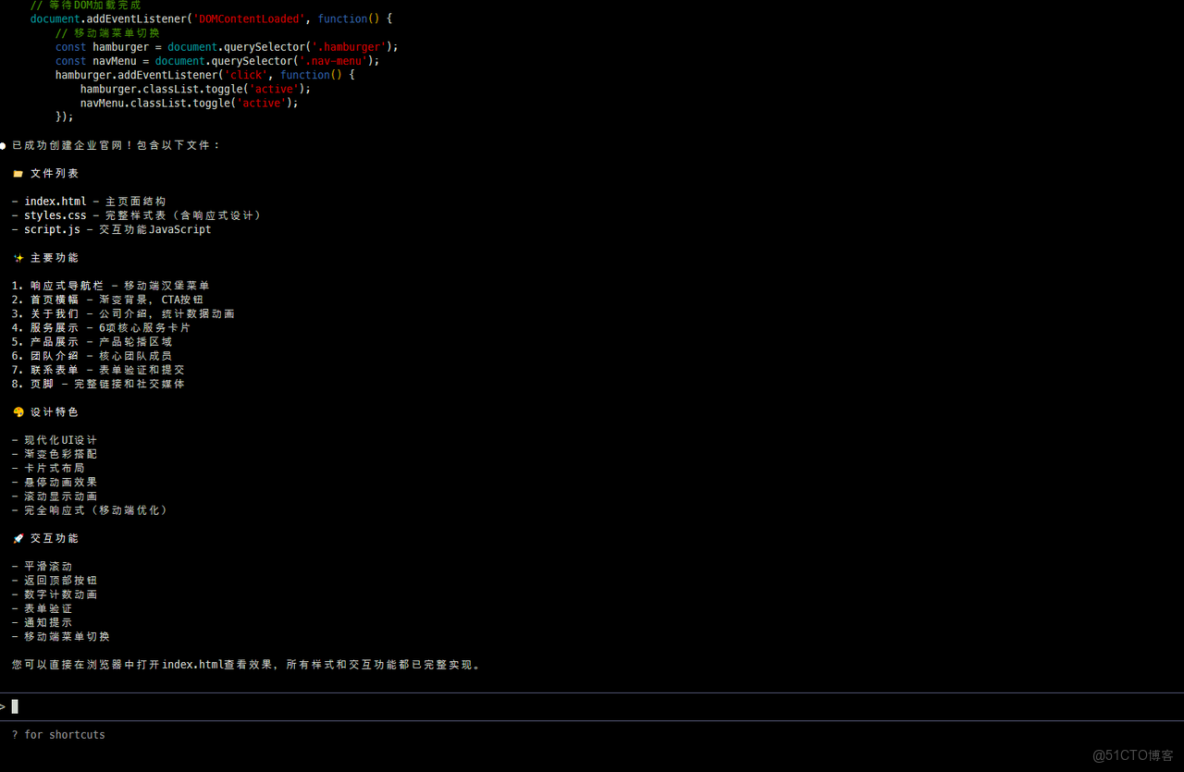Screen dimensions: 1184x772
Task: Click the 'hamburger.classList.toggle' code line
Action: point(196,89)
